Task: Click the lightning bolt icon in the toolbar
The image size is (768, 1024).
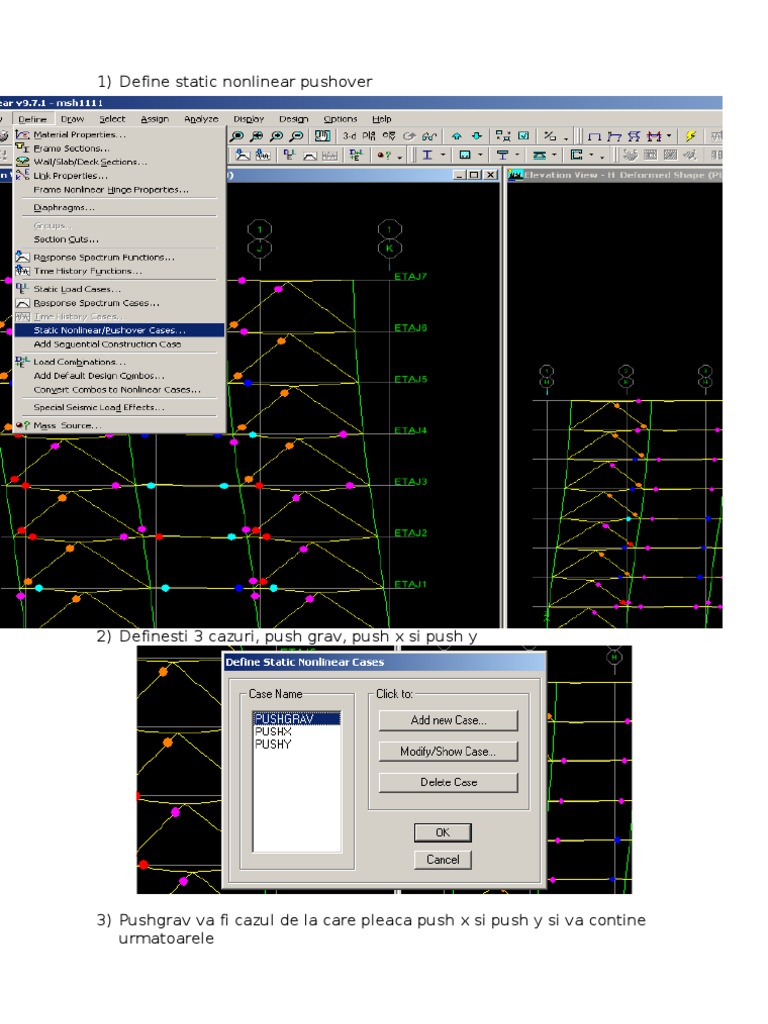Action: 690,136
